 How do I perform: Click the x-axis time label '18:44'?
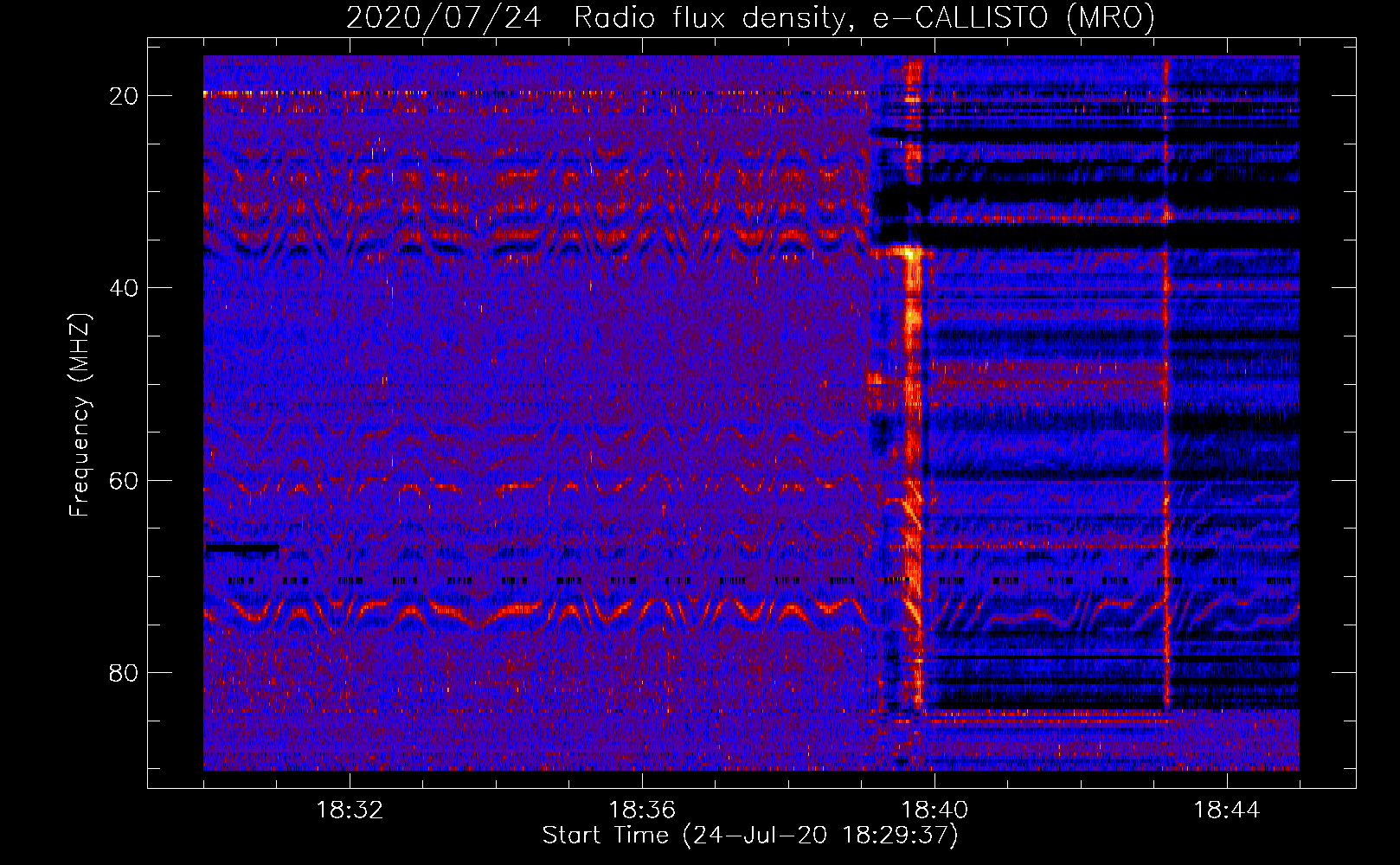point(1227,811)
